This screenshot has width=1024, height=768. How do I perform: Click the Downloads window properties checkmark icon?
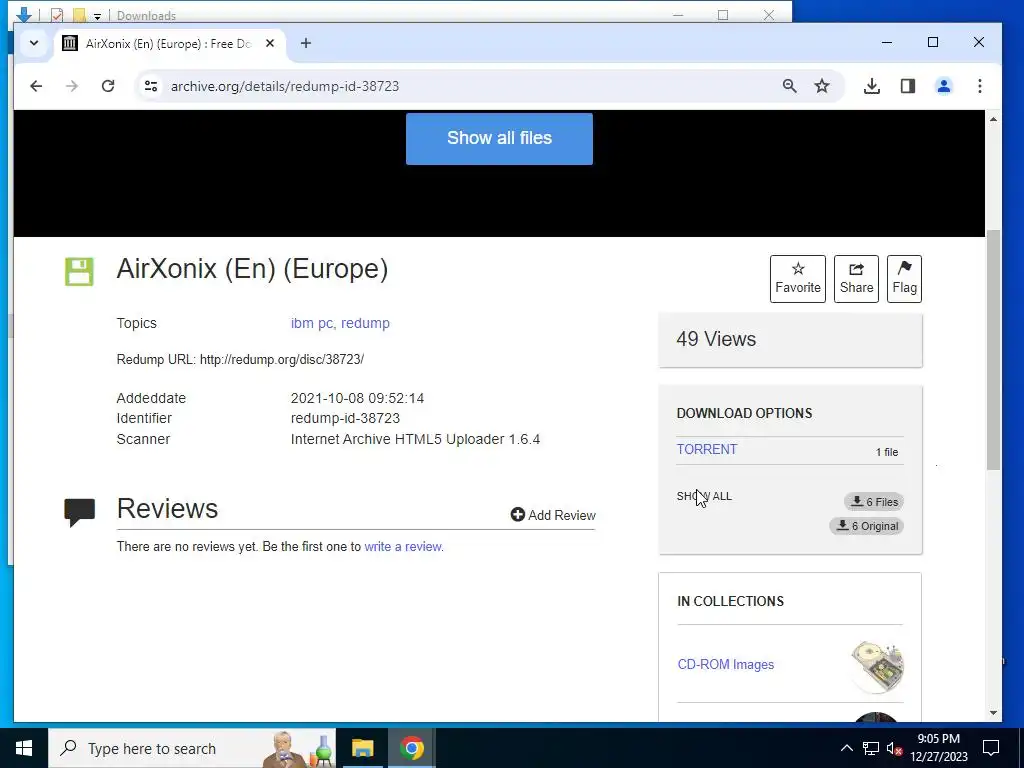click(x=57, y=15)
